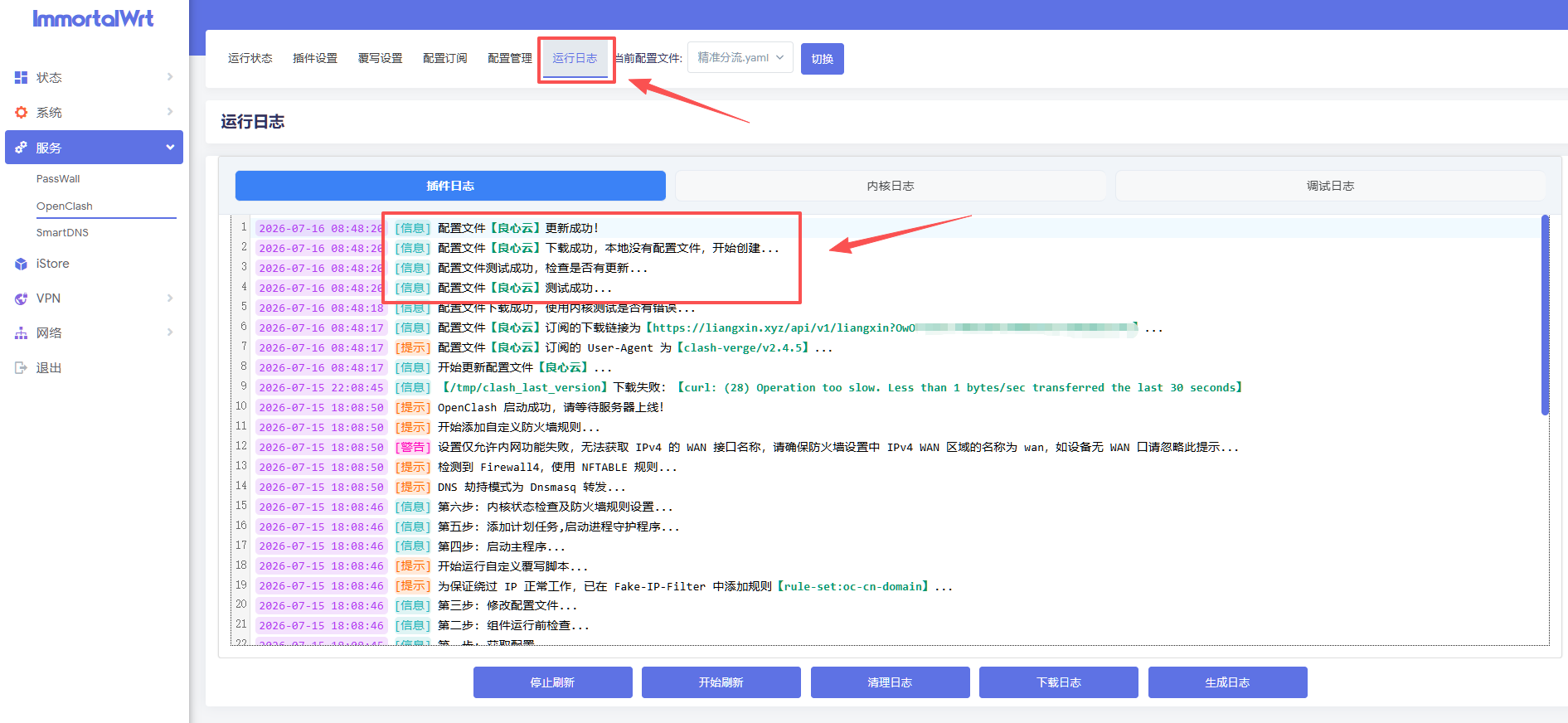Select the 运行日志 tab
This screenshot has height=723, width=1568.
coord(575,58)
